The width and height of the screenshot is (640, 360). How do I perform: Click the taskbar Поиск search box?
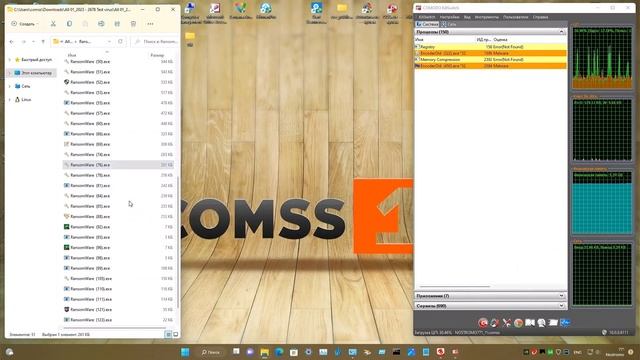(210, 352)
